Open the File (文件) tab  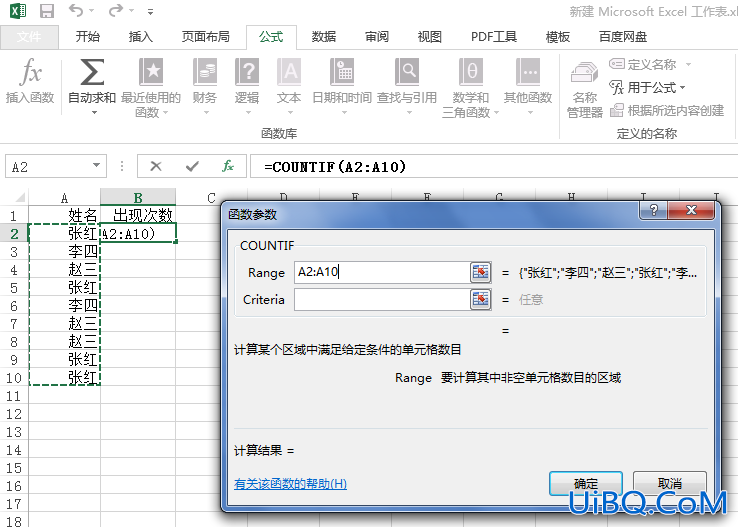click(x=29, y=37)
